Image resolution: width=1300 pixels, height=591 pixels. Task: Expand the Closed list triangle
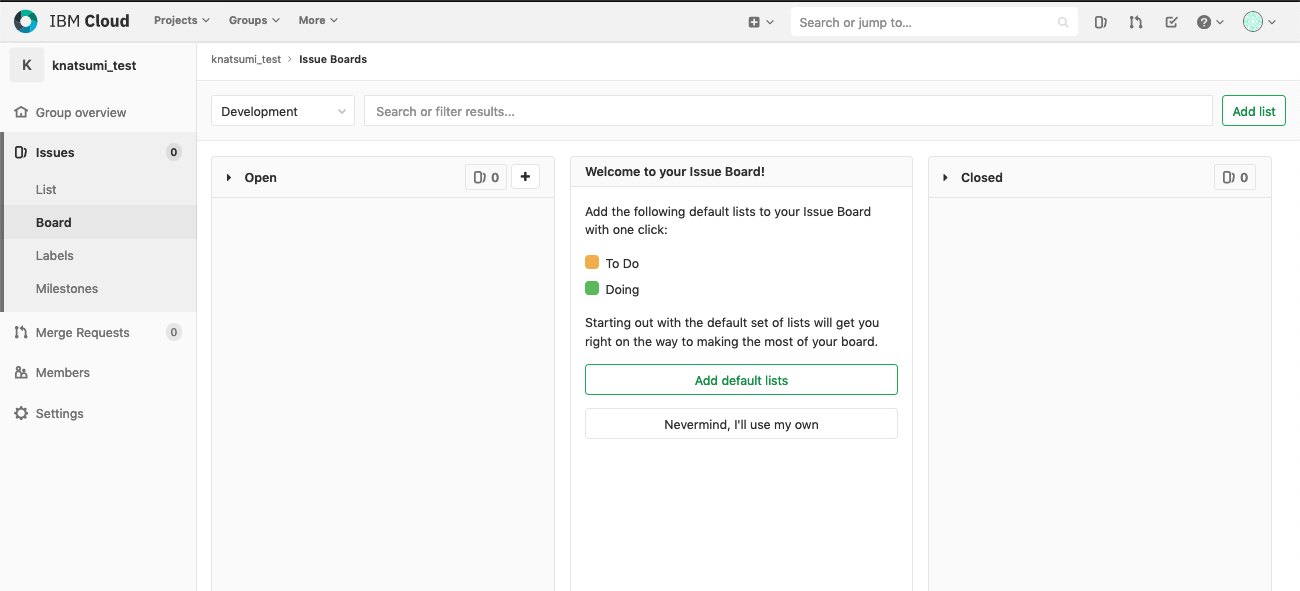(x=945, y=178)
